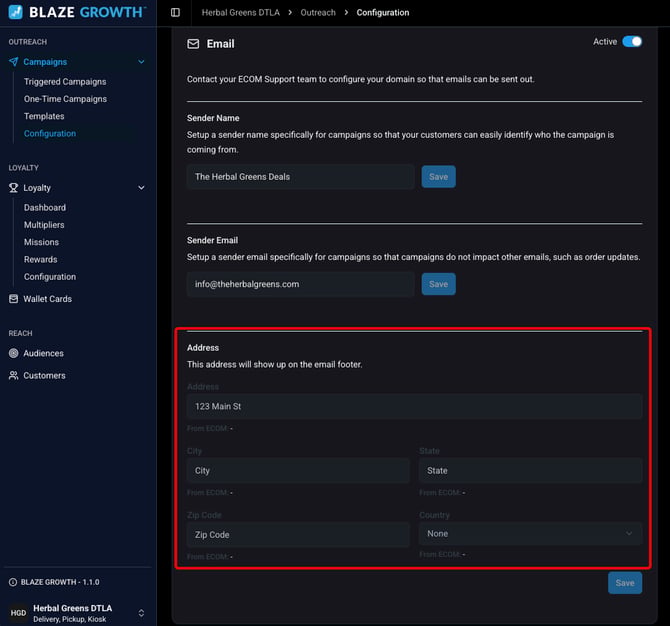Open the Herbal Greens DTLA store switcher
The height and width of the screenshot is (626, 670).
pyautogui.click(x=141, y=613)
